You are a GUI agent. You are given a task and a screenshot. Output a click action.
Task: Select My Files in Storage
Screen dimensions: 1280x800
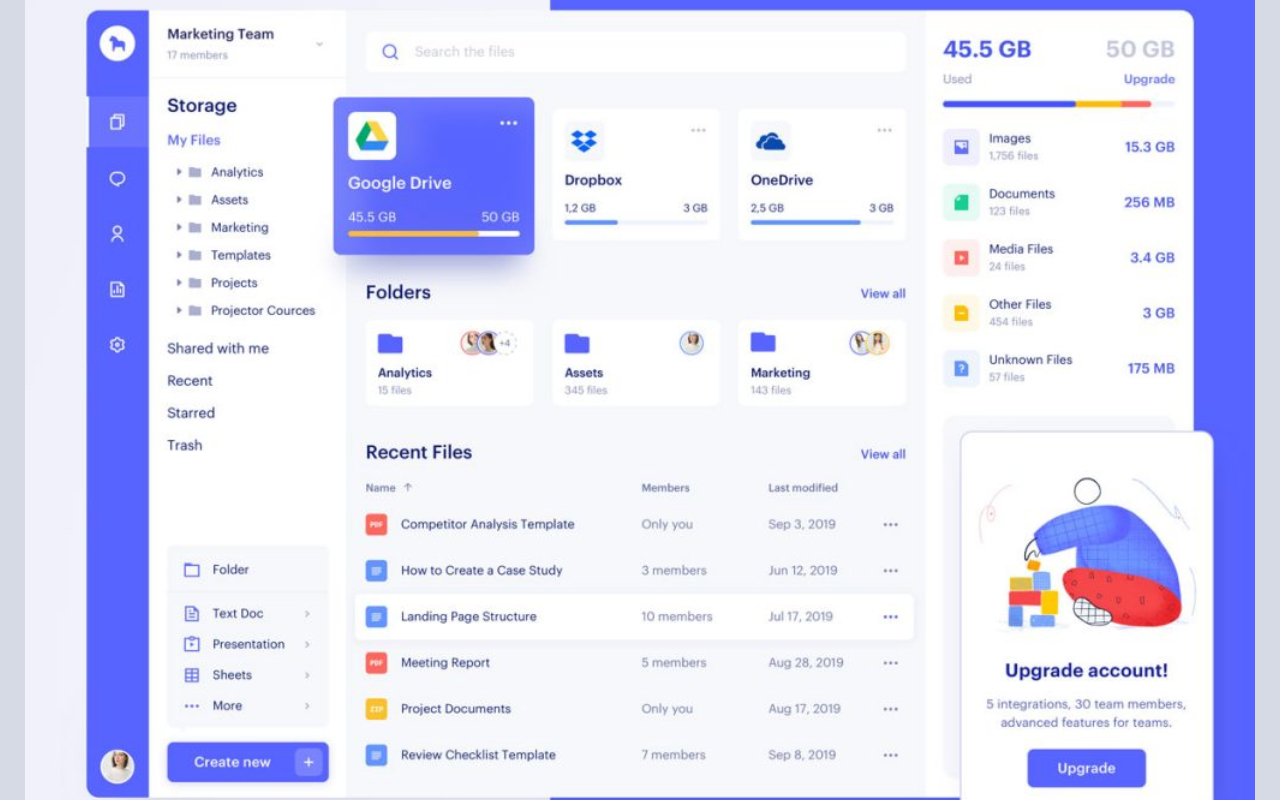coord(194,140)
